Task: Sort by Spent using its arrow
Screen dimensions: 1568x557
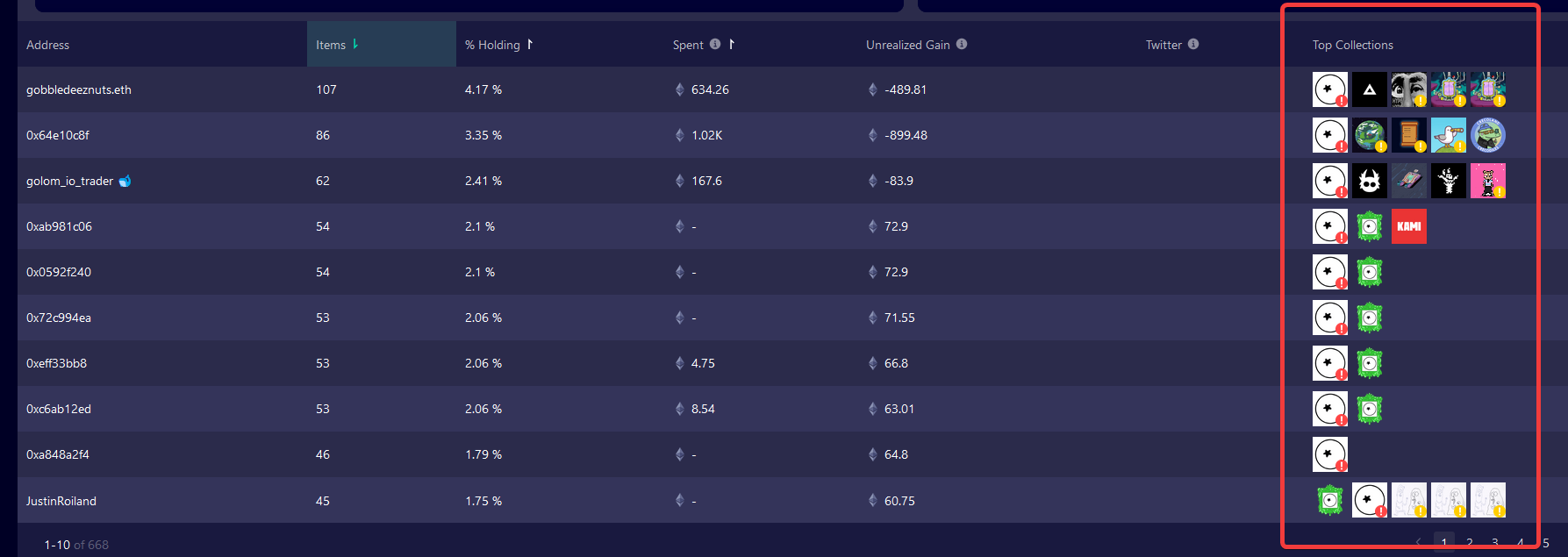Action: point(732,44)
